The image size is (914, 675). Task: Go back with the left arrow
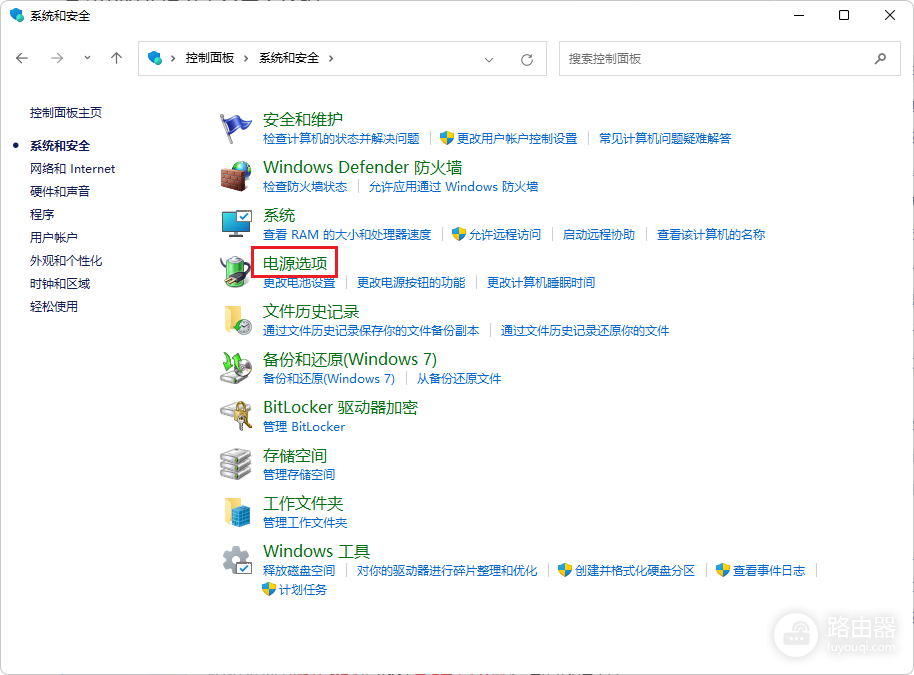22,58
